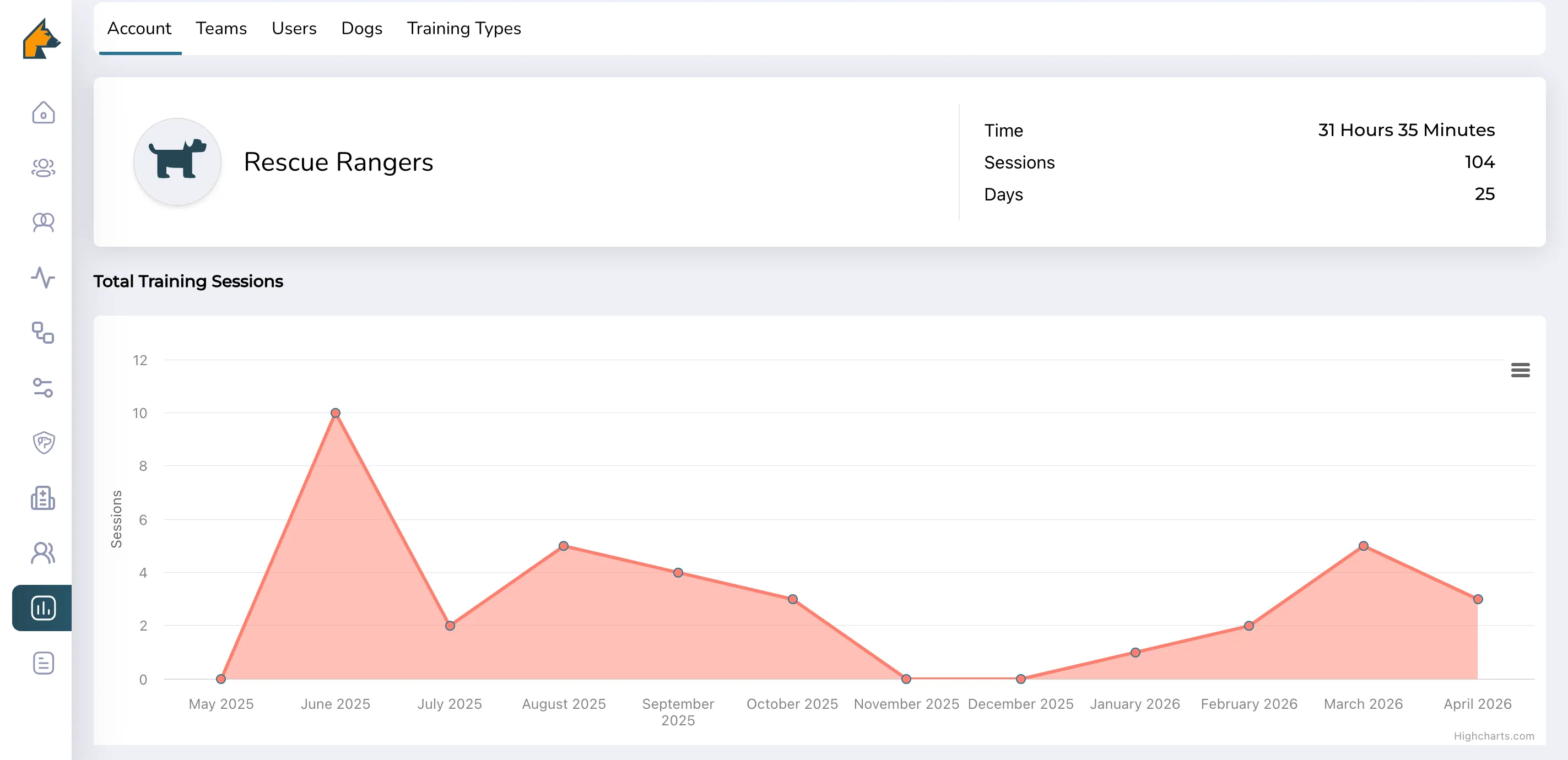The width and height of the screenshot is (1568, 760).
Task: Open the Highcharts.com credit link
Action: click(x=1494, y=736)
